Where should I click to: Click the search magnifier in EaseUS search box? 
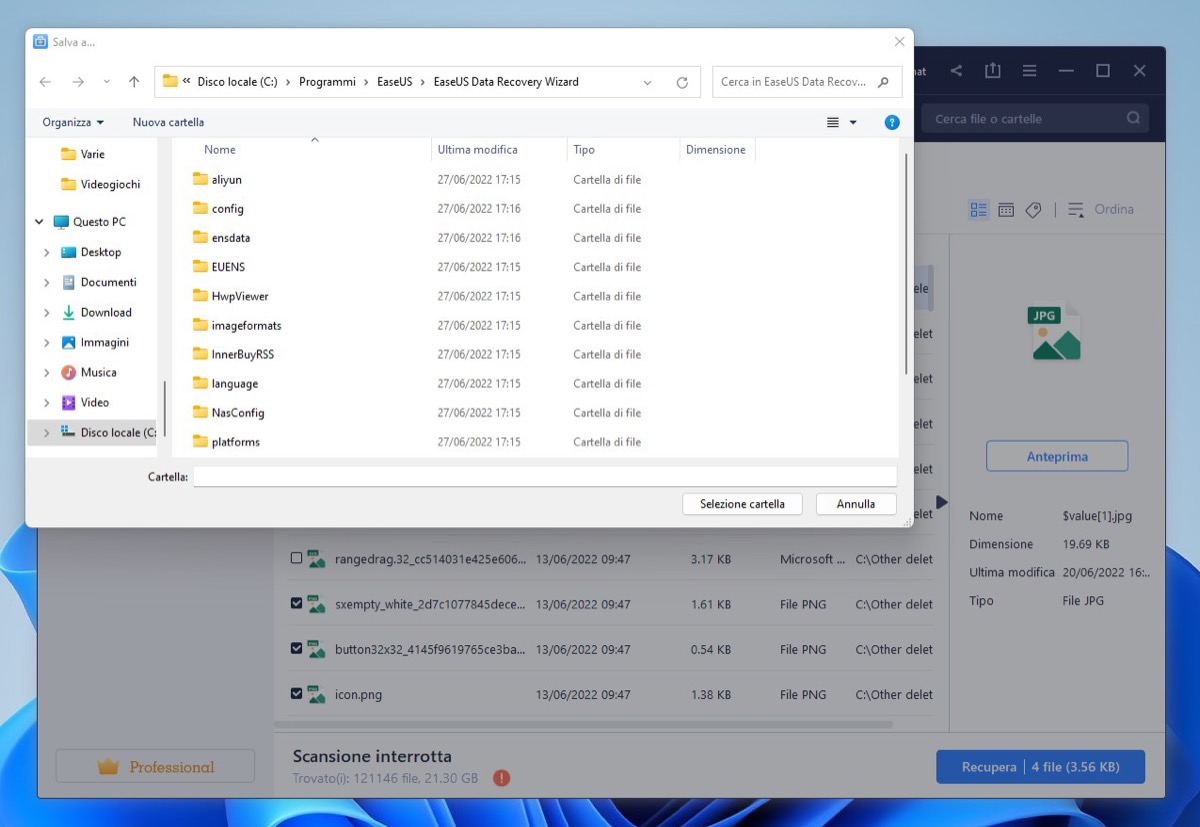tap(1133, 118)
